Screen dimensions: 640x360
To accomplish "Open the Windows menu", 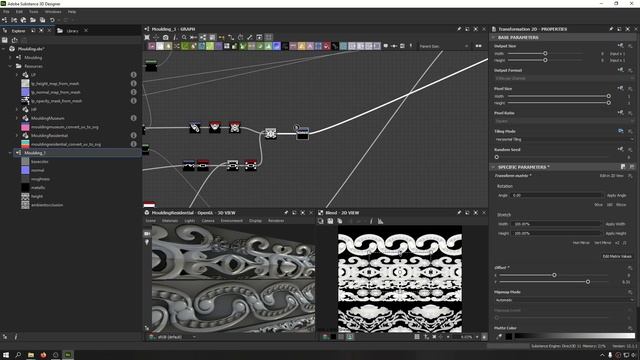I will tap(53, 12).
